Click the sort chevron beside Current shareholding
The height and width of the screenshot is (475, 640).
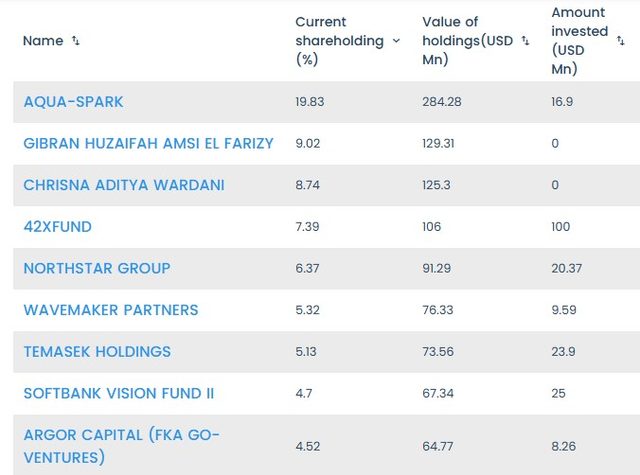(396, 41)
